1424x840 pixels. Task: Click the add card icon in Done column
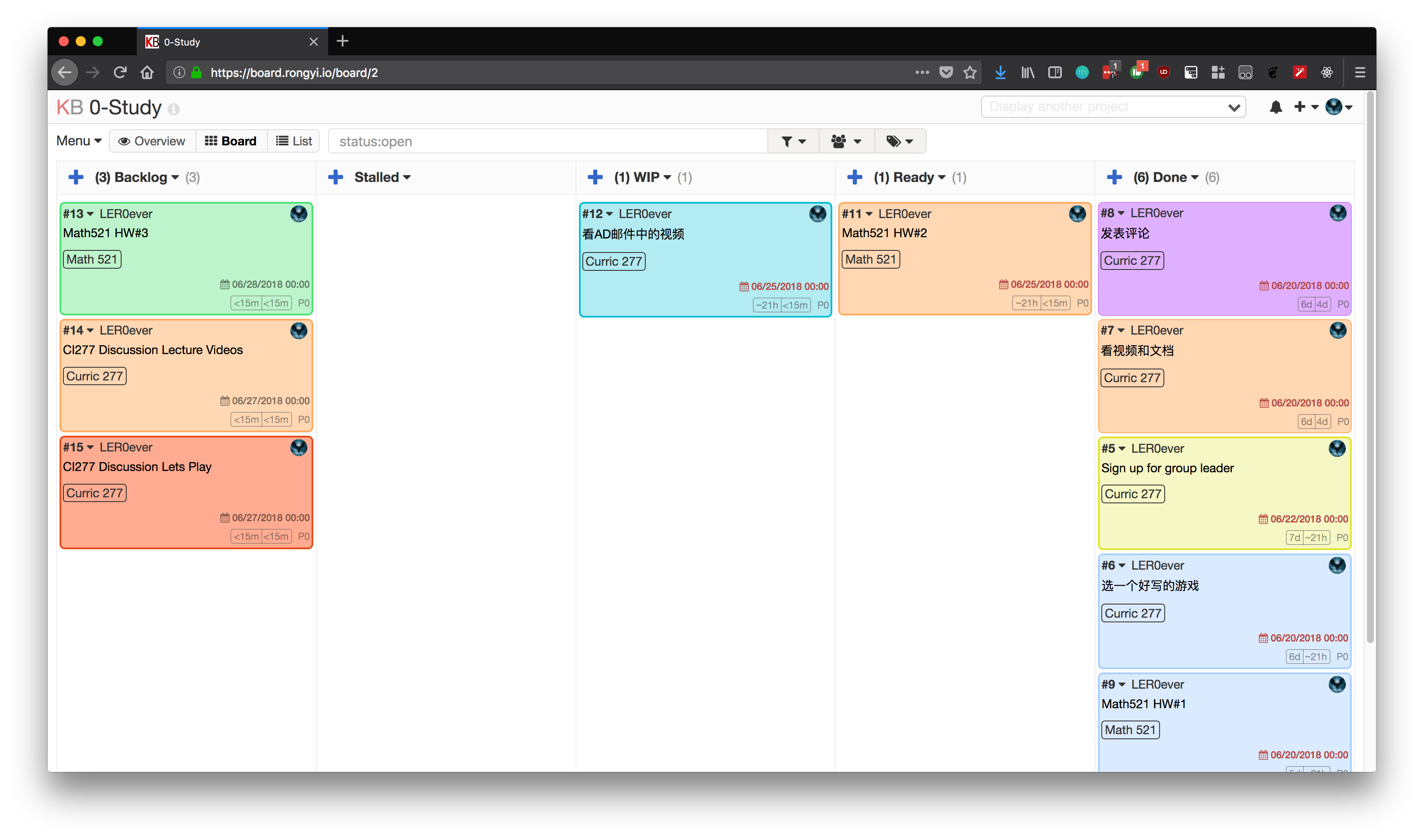pyautogui.click(x=1113, y=177)
